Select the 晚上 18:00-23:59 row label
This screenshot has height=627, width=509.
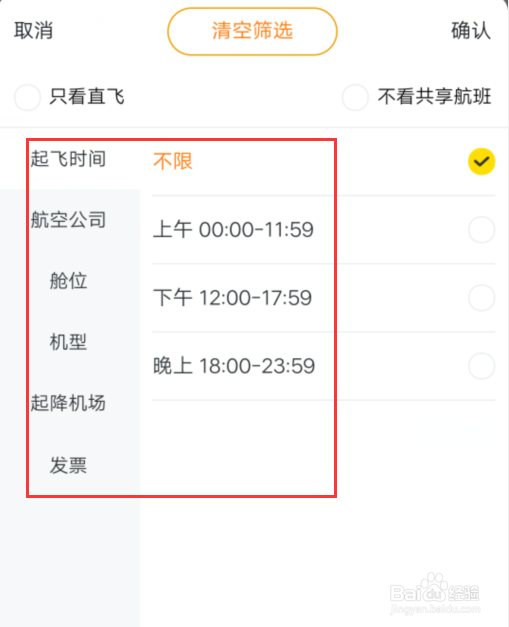[234, 366]
